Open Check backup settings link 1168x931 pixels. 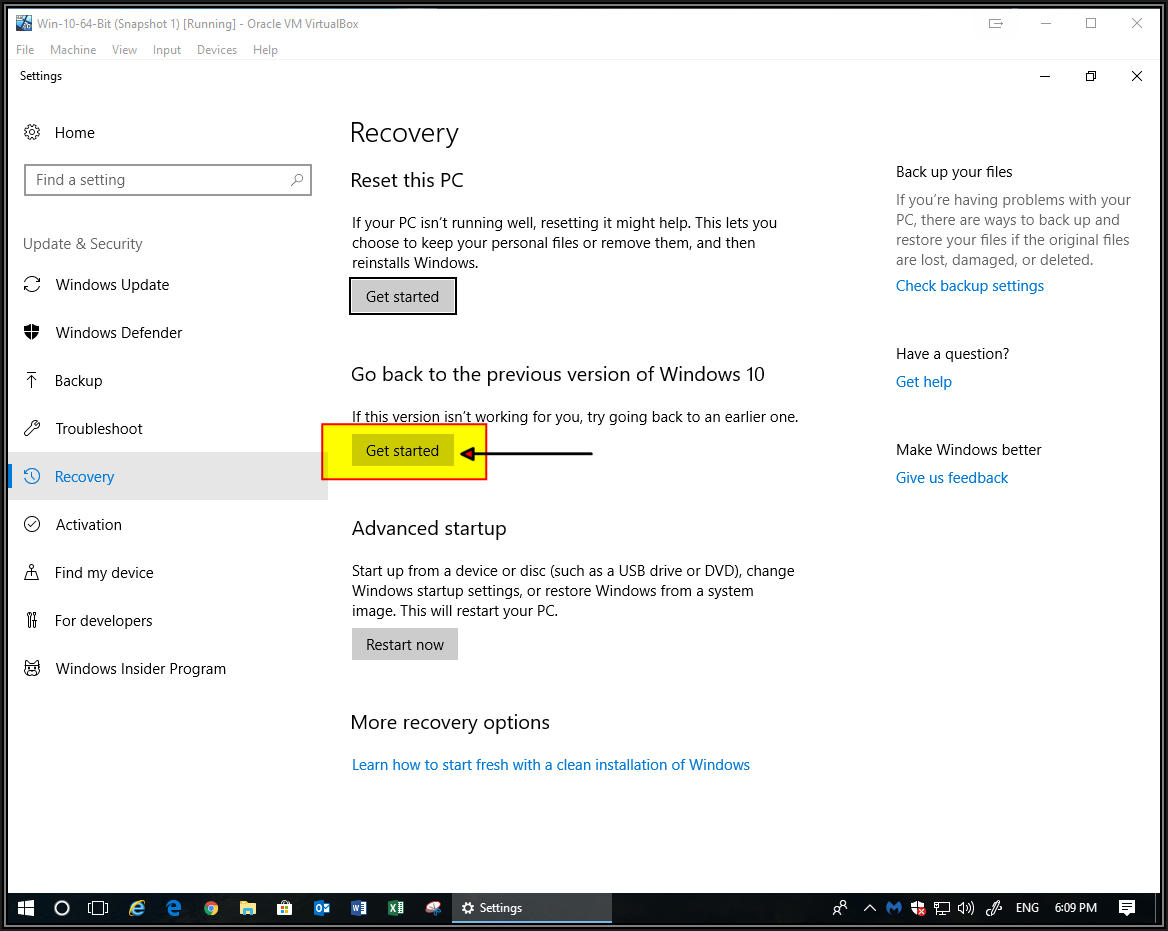click(969, 286)
